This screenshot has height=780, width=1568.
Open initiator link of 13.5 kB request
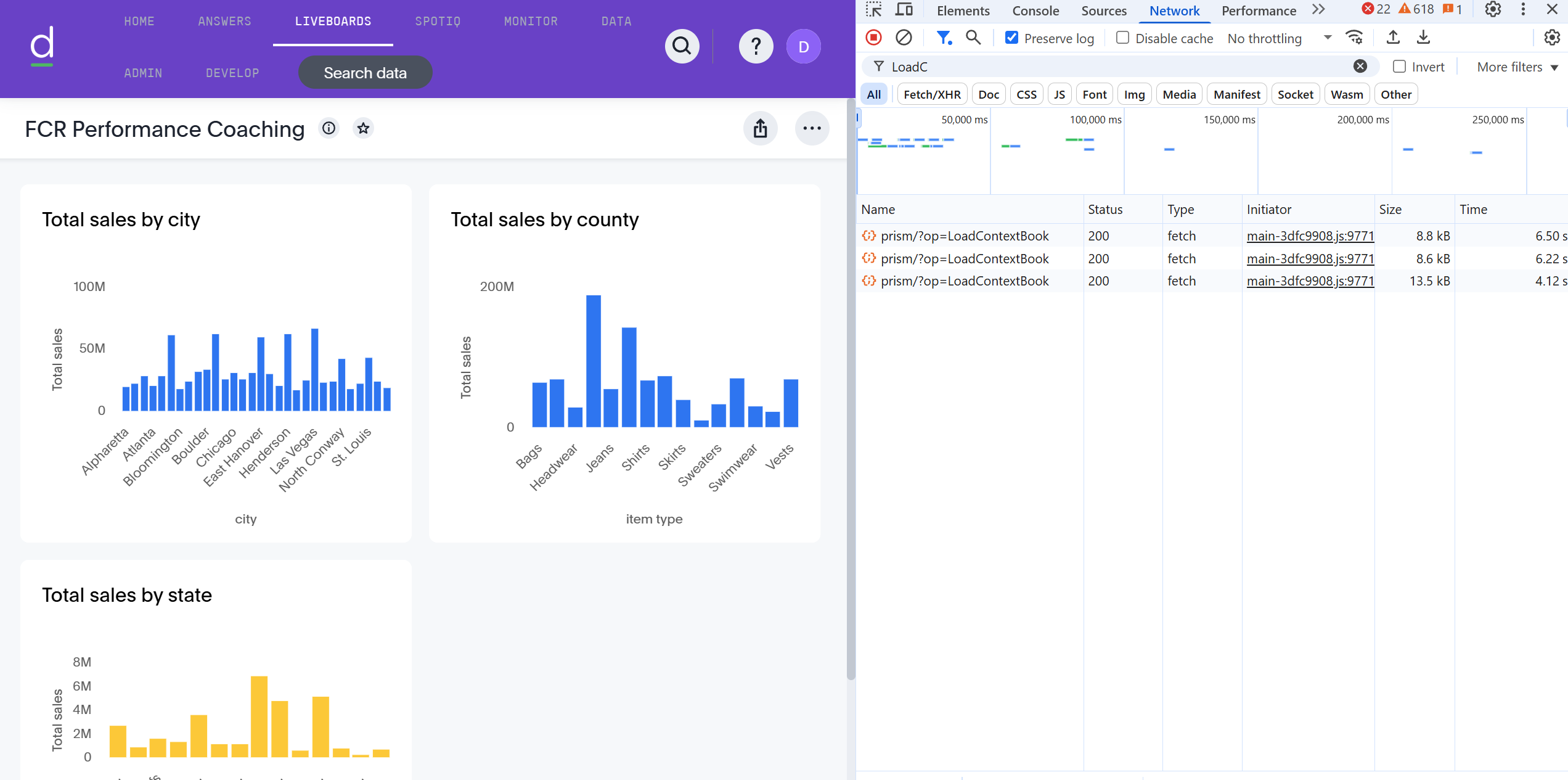(x=1310, y=281)
